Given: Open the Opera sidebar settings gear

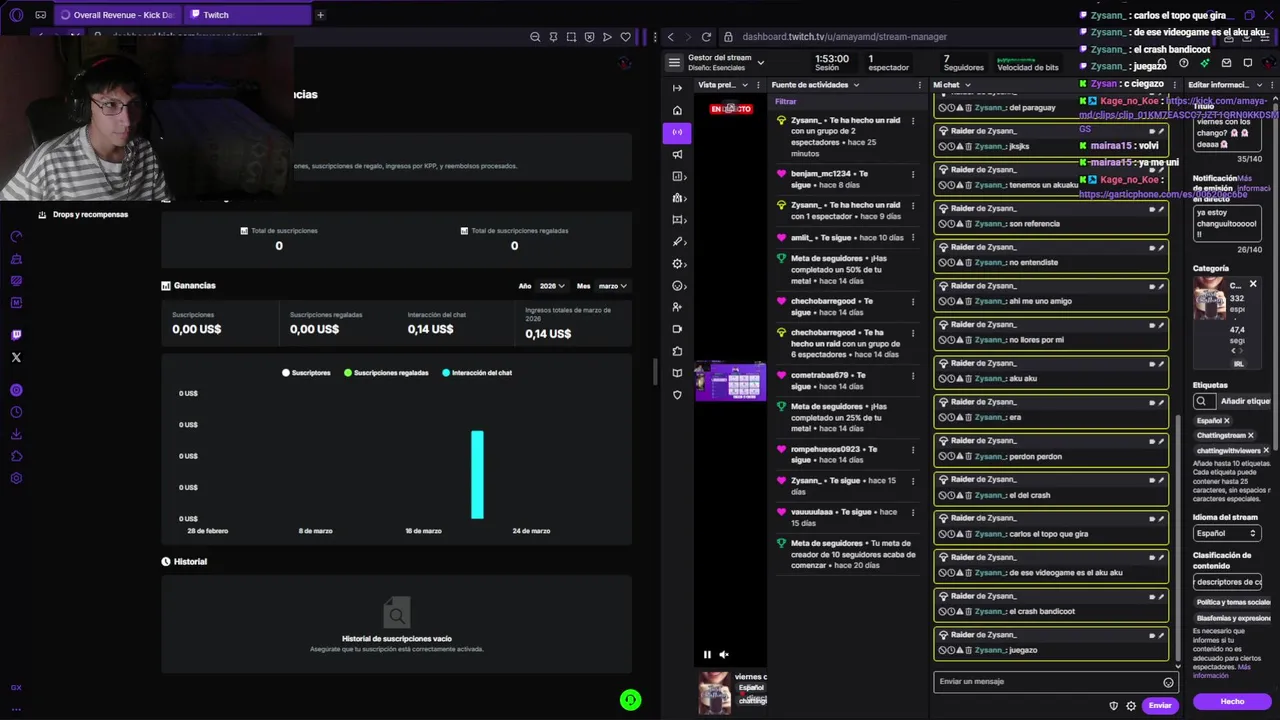Looking at the screenshot, I should [x=16, y=478].
